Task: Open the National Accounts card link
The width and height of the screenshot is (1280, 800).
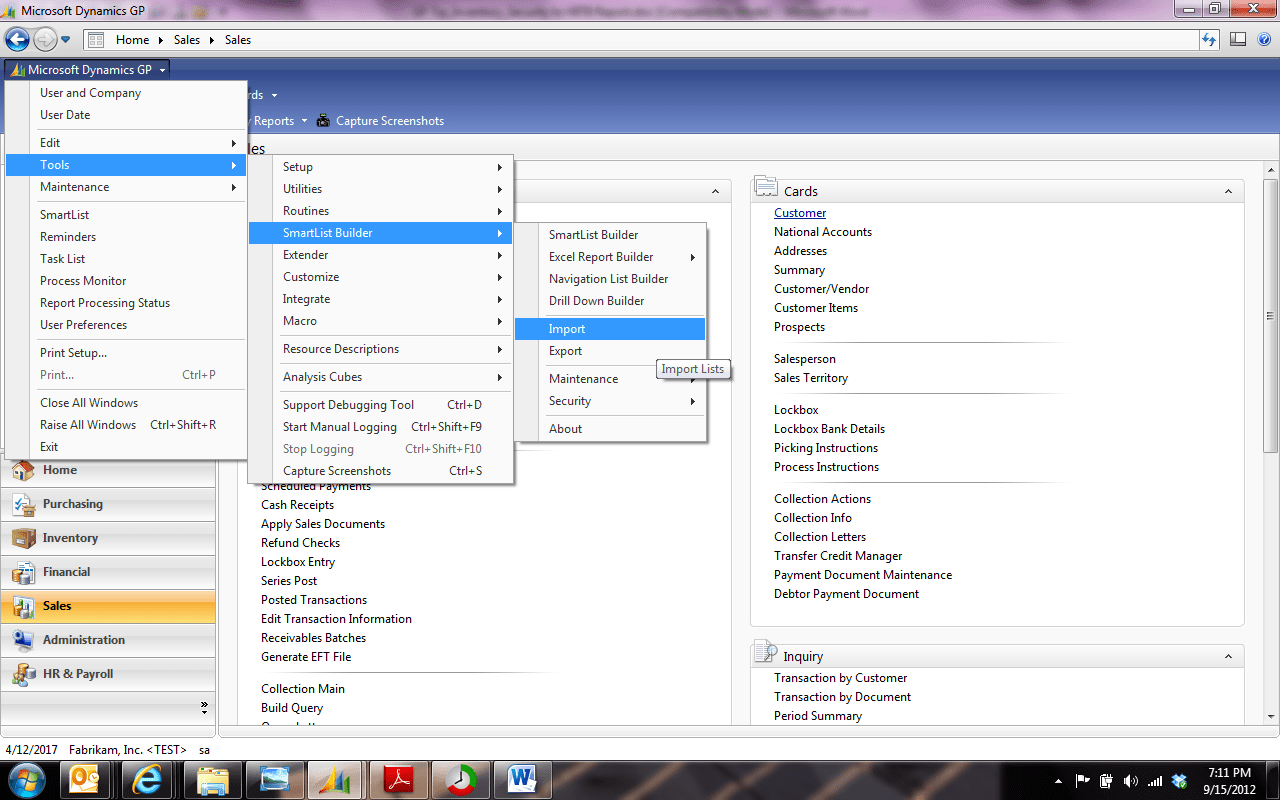Action: [x=823, y=232]
